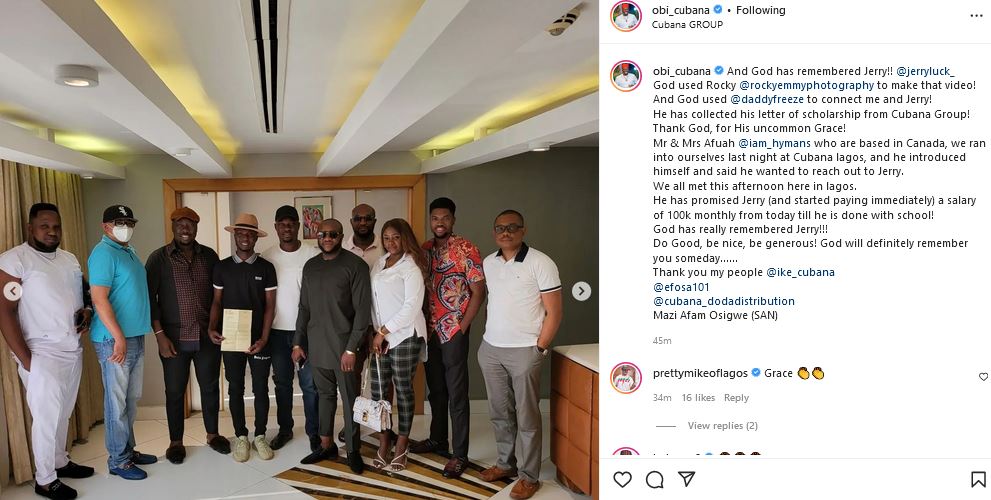Toggle Following status for obi_cubana
Image resolution: width=991 pixels, height=500 pixels.
[x=760, y=10]
